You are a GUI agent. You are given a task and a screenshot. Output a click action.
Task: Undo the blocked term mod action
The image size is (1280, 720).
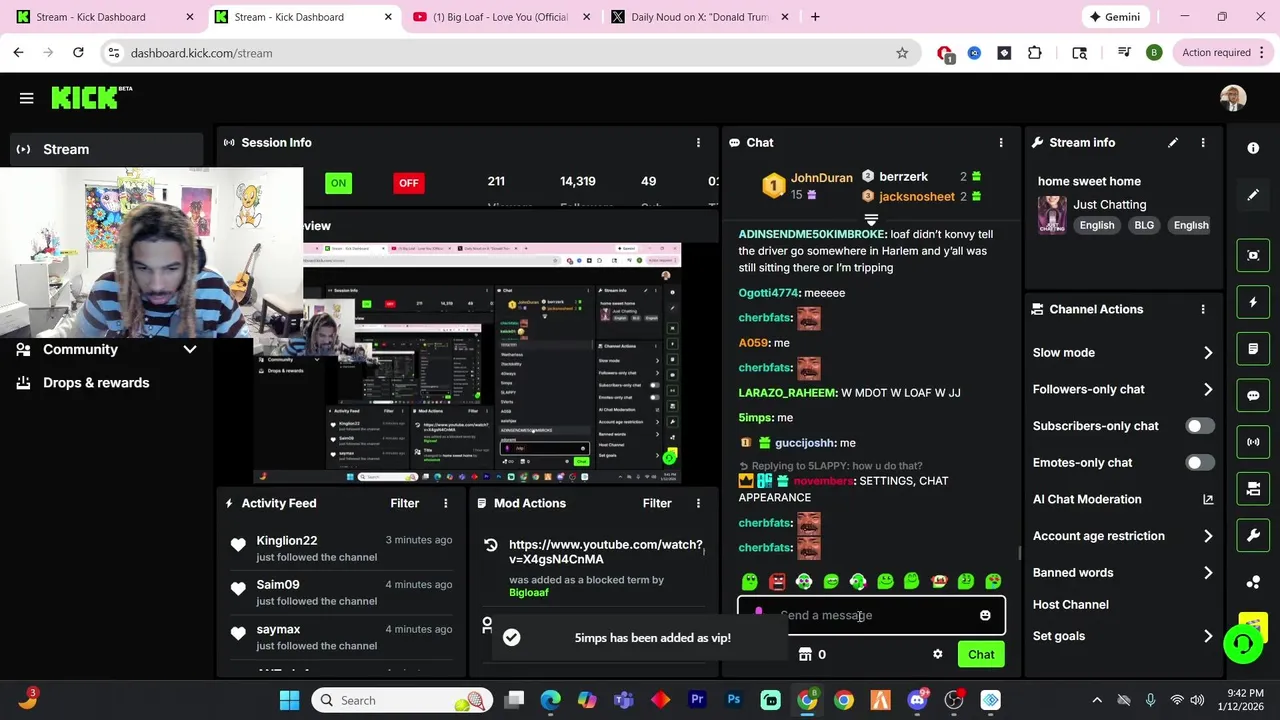point(490,545)
